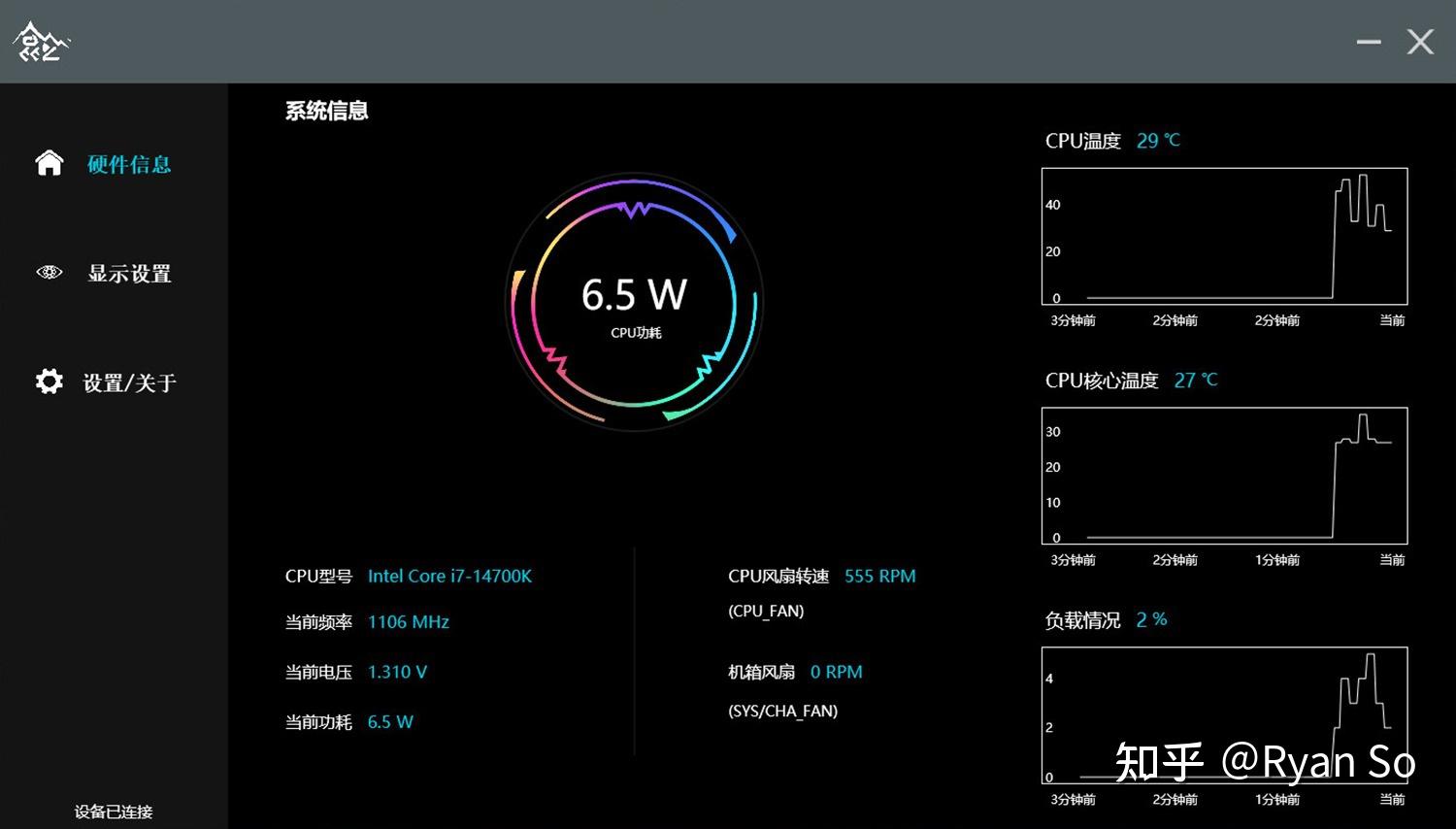Viewport: 1456px width, 829px height.
Task: Click the CPU风扇转速 label
Action: 778,576
